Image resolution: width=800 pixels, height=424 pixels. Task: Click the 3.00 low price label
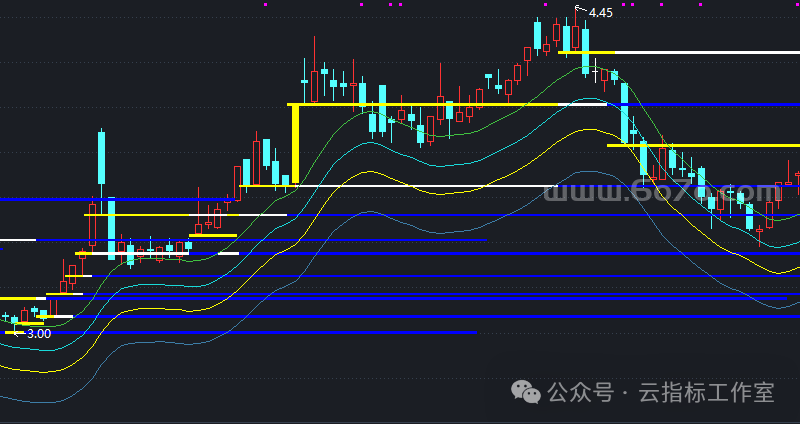39,333
